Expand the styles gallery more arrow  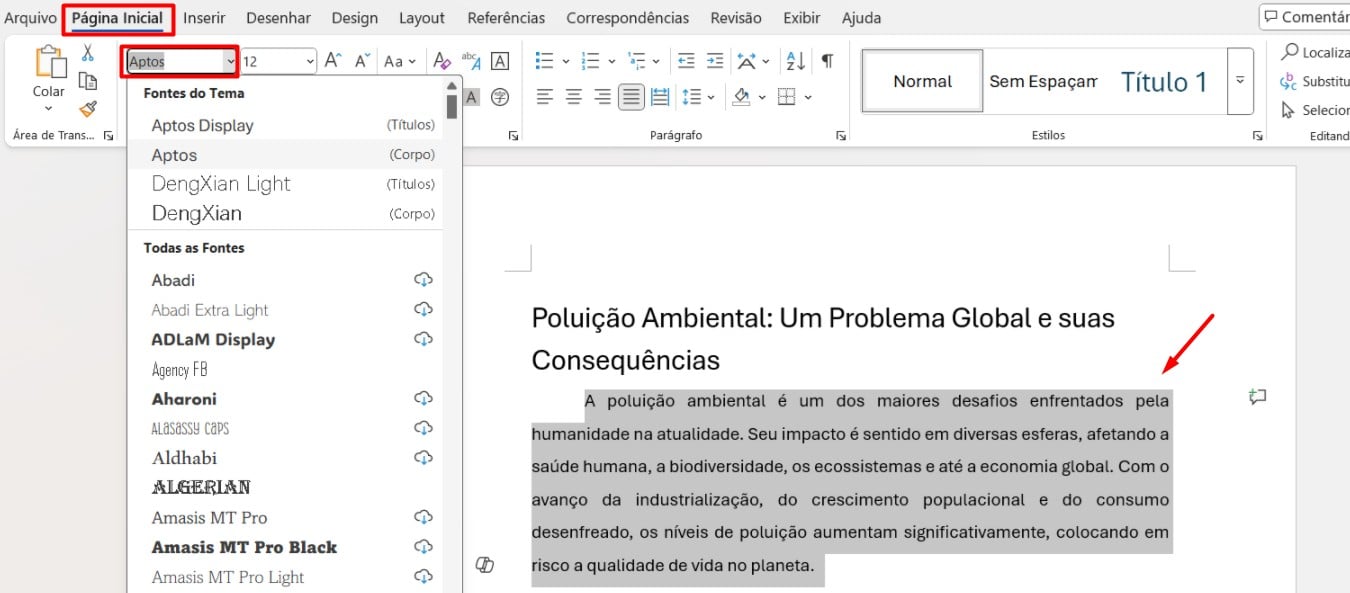[x=1240, y=80]
